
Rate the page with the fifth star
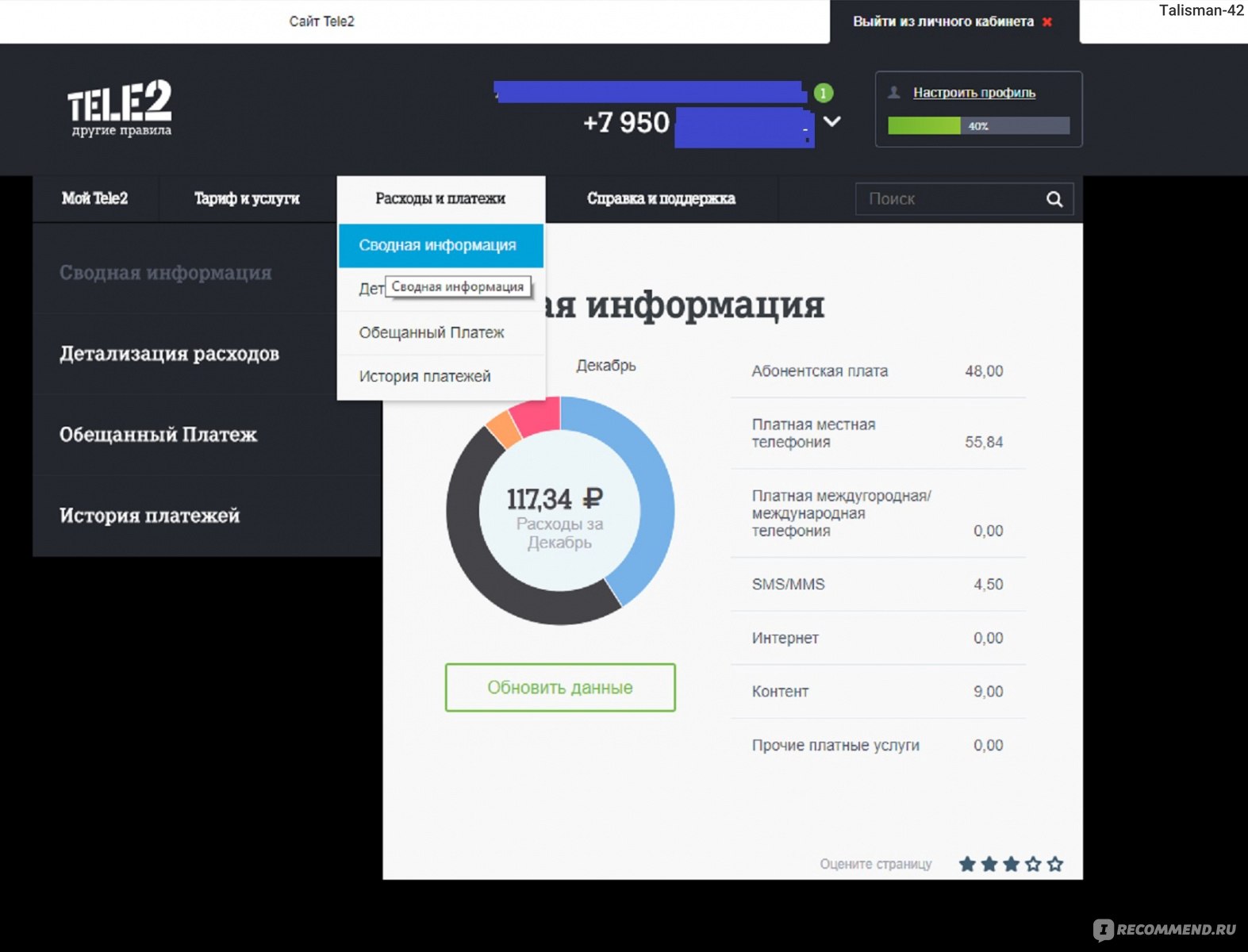pos(1054,864)
